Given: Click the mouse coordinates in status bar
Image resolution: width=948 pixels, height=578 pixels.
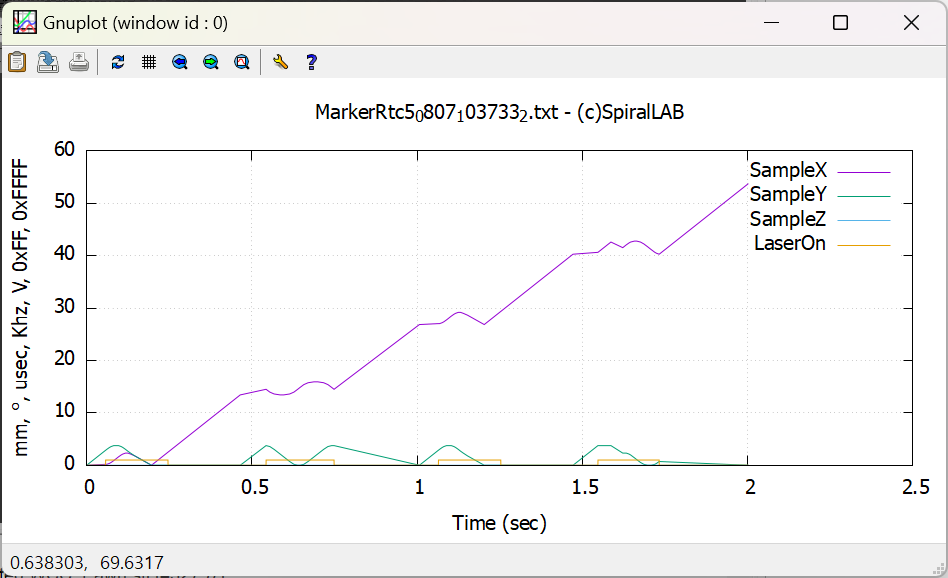Looking at the screenshot, I should (86, 562).
